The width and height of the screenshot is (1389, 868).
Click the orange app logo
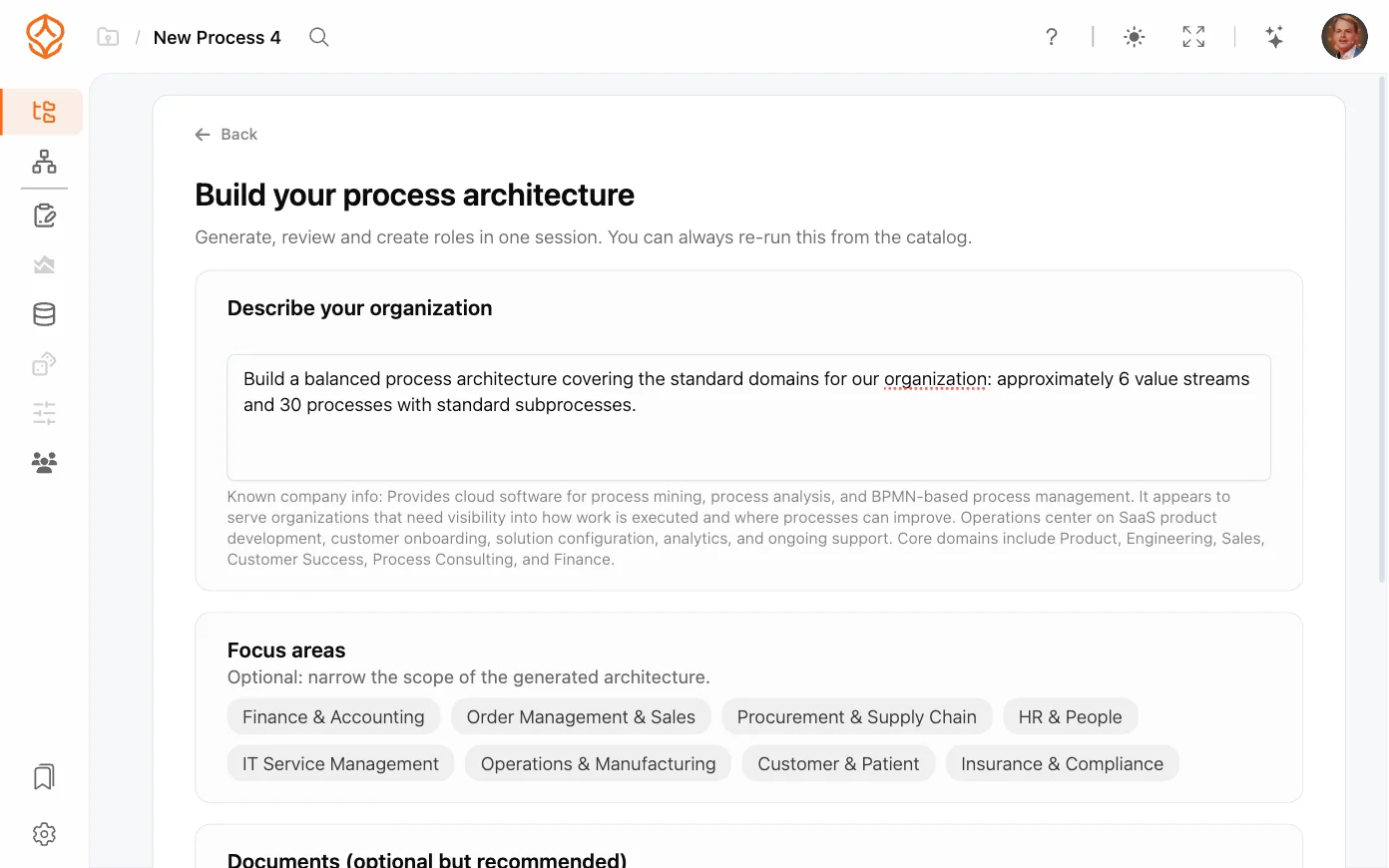click(45, 37)
